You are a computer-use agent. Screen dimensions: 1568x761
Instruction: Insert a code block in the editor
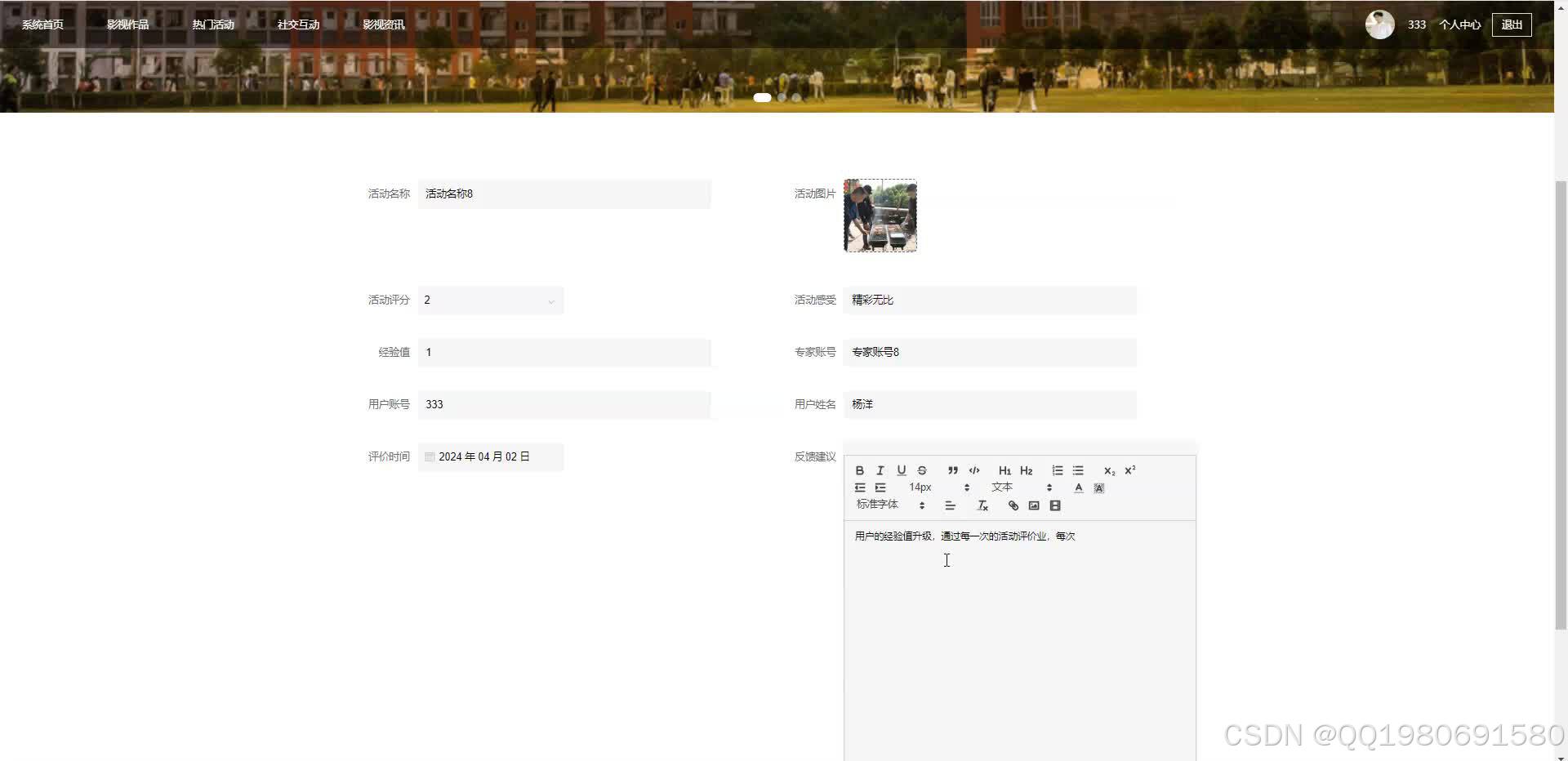coord(974,470)
